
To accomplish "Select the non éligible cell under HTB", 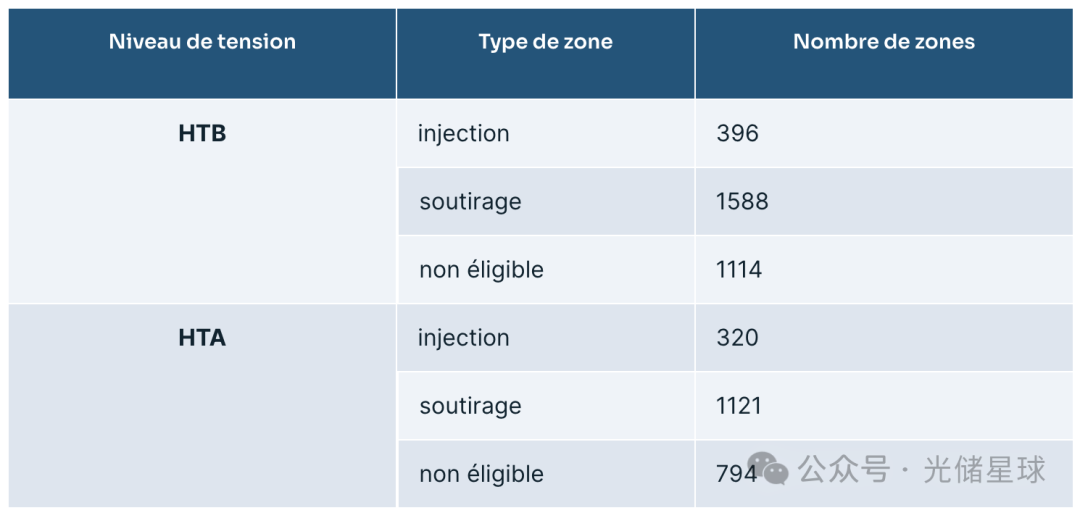I will coord(481,270).
